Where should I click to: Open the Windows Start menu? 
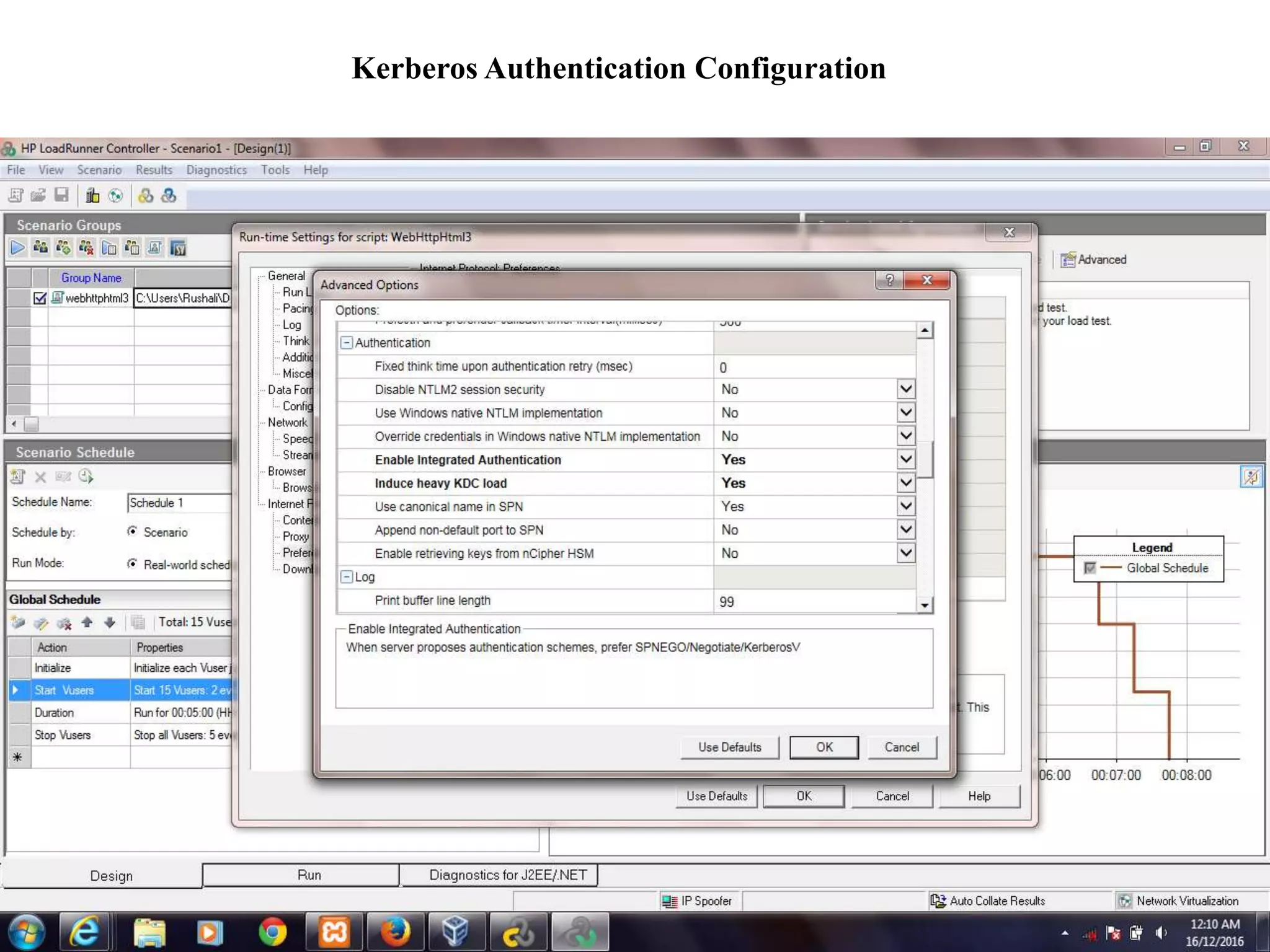coord(26,932)
